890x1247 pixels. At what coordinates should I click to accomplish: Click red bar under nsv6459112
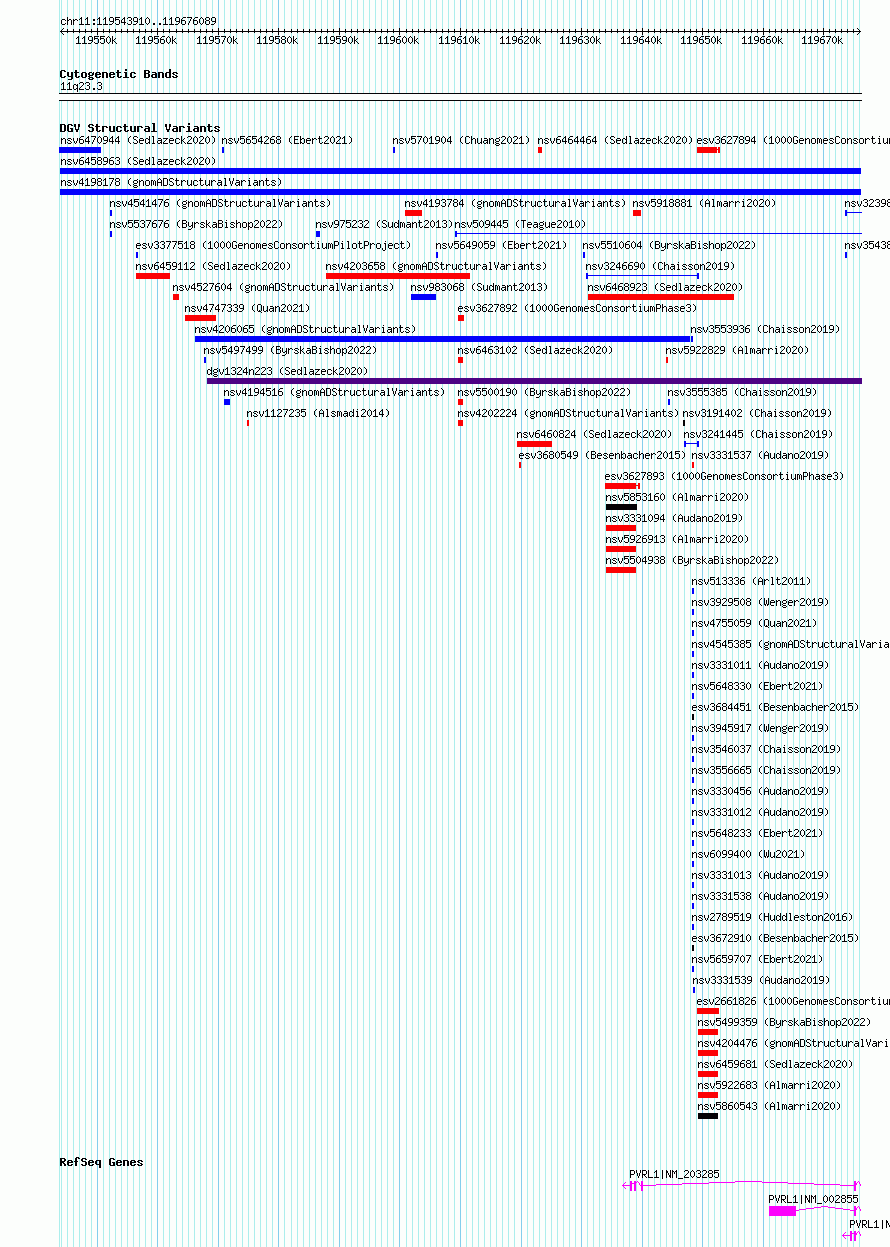tap(153, 276)
